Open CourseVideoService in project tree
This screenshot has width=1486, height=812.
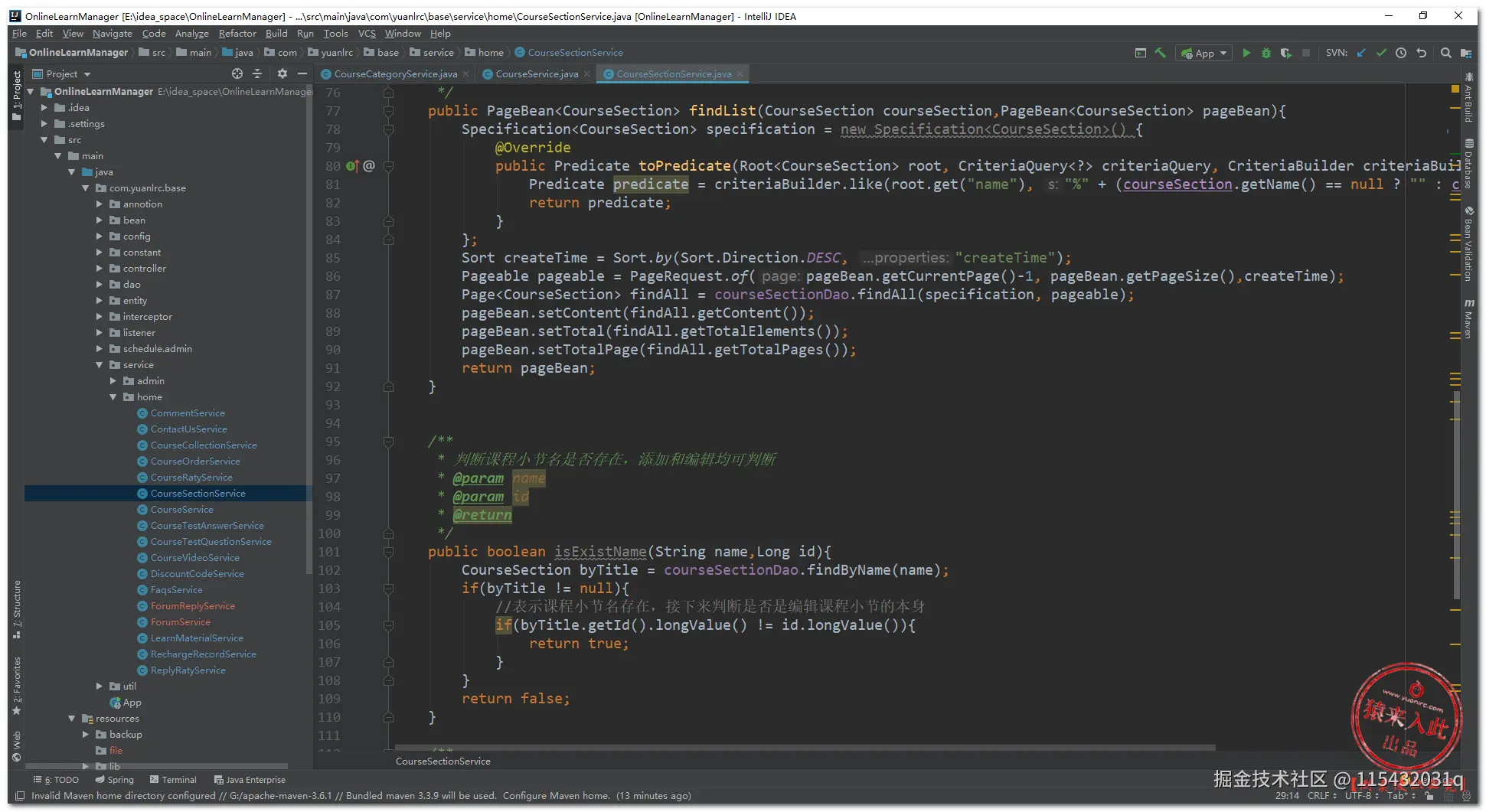pyautogui.click(x=194, y=558)
